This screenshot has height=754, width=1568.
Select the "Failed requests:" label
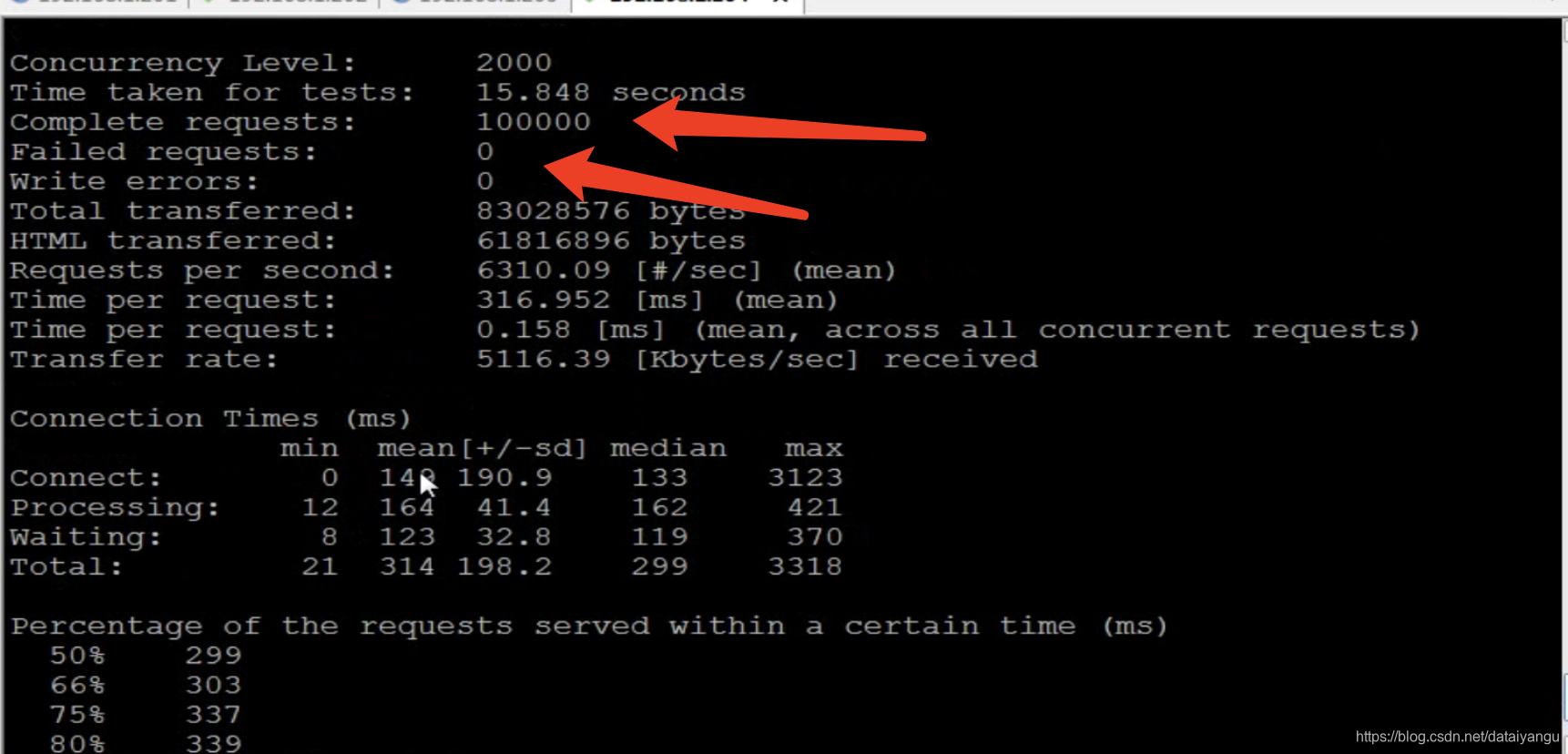point(163,152)
